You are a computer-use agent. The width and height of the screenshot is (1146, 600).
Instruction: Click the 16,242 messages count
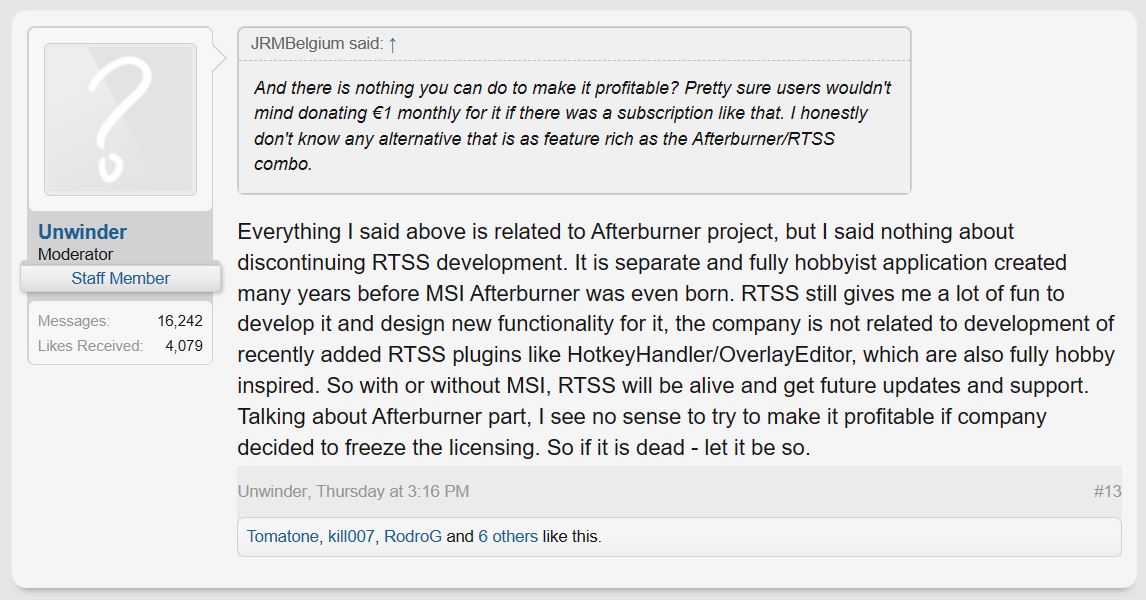point(180,321)
